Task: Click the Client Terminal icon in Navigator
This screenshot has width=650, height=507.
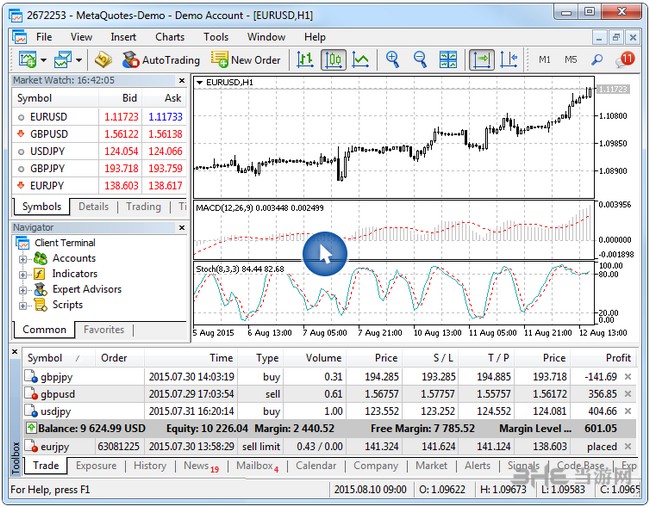Action: (22, 243)
